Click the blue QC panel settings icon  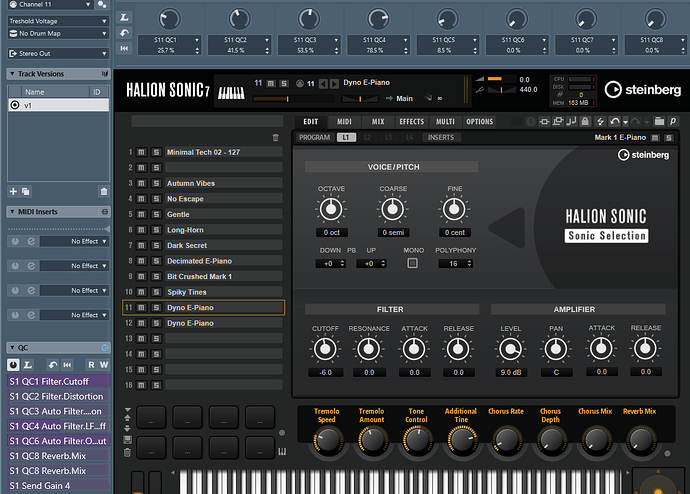(x=105, y=348)
